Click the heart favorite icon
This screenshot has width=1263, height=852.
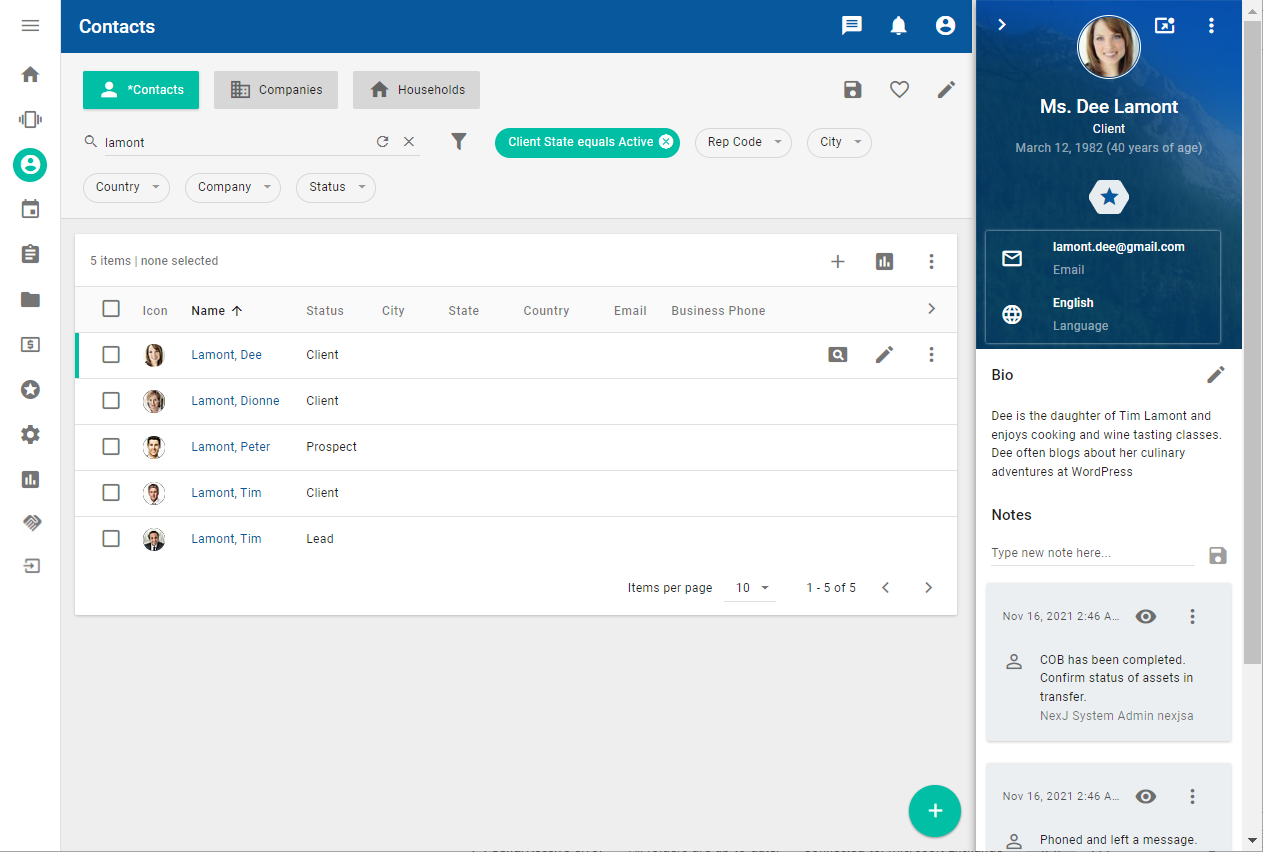[x=899, y=90]
